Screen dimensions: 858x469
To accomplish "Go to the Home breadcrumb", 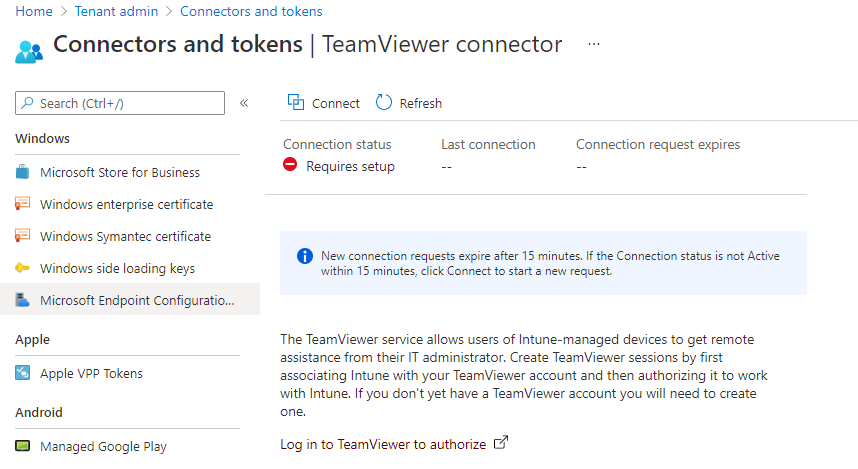I will point(34,11).
